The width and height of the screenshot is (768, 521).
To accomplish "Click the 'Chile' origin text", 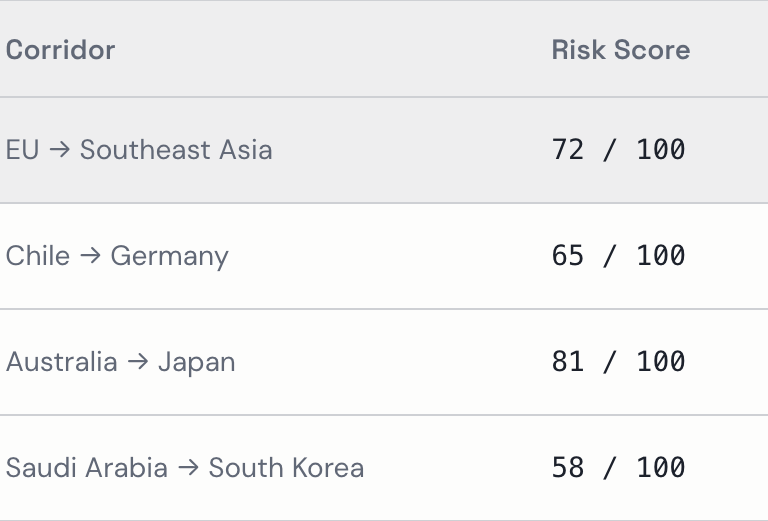I will pyautogui.click(x=38, y=256).
